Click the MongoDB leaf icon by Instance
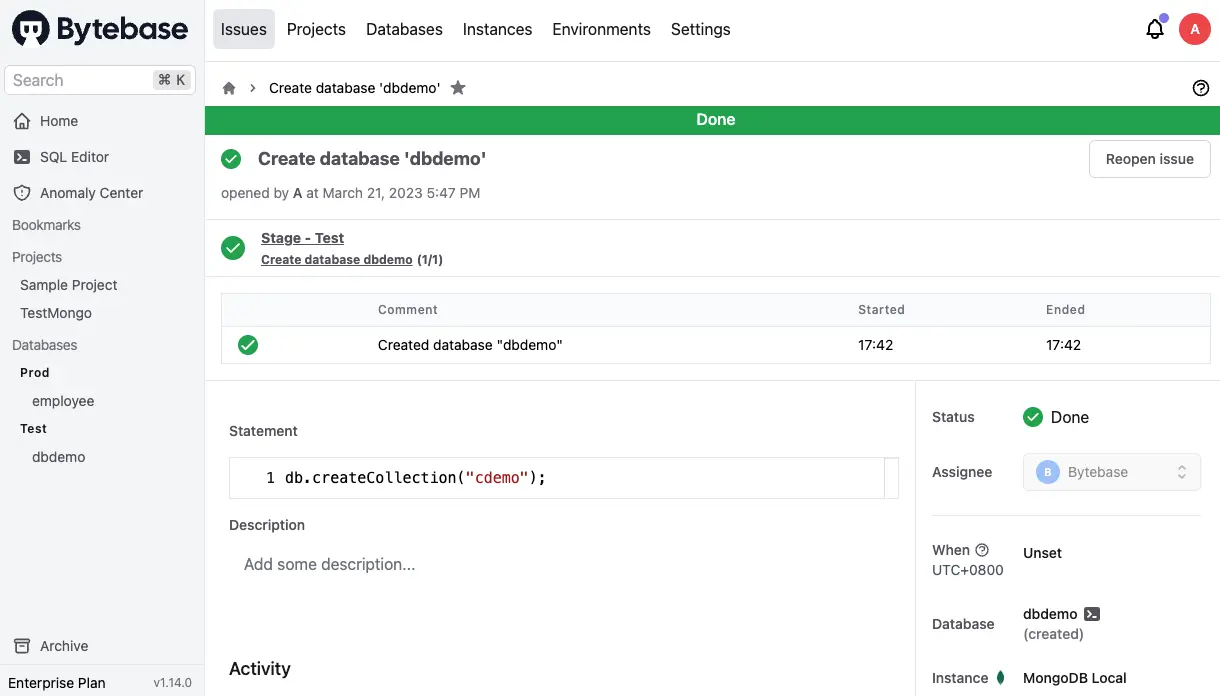This screenshot has height=696, width=1220. tap(1000, 678)
